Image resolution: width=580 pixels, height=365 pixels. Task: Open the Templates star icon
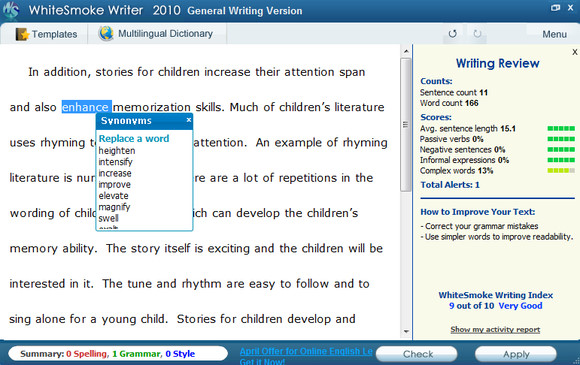(x=22, y=34)
